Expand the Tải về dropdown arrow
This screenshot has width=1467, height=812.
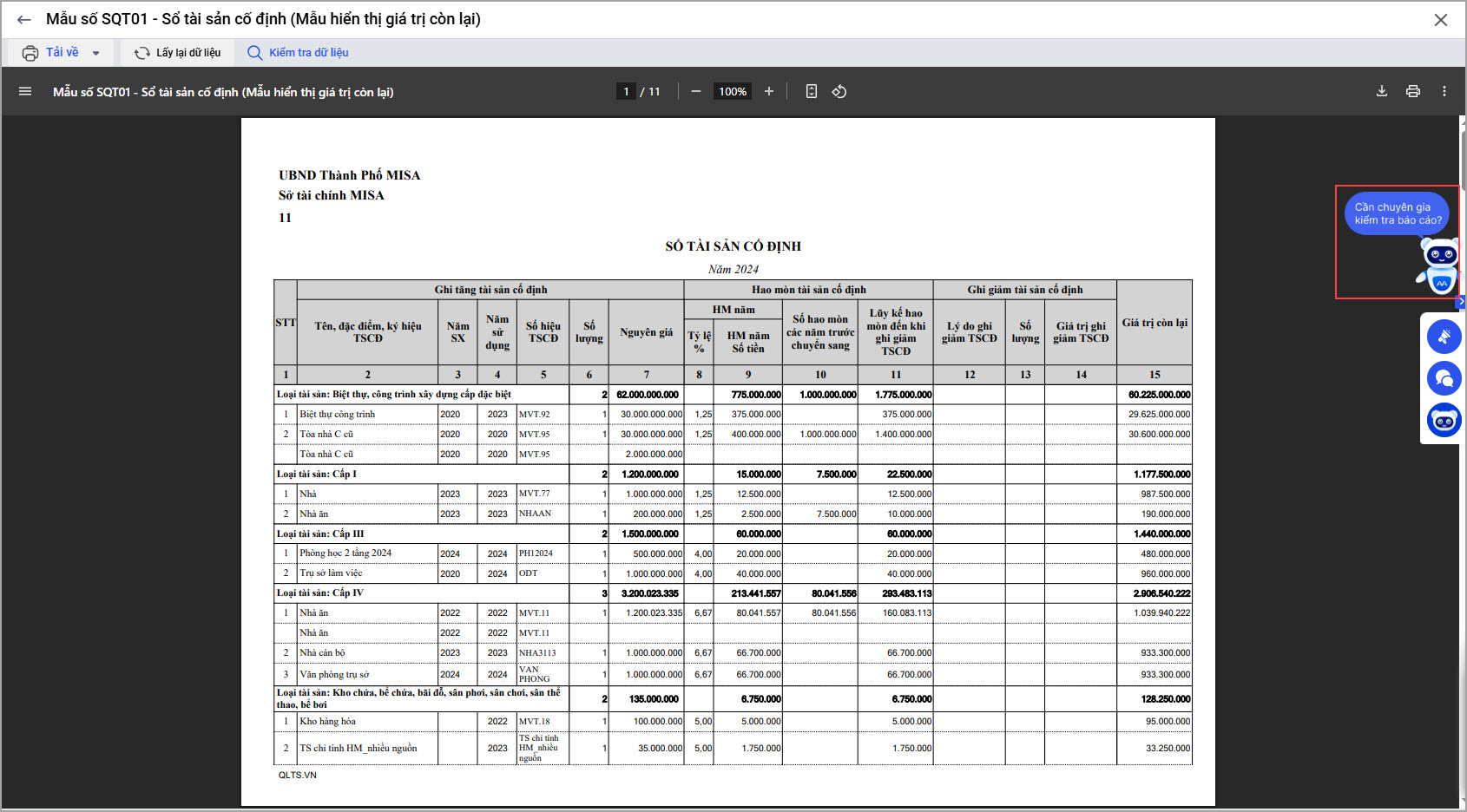(x=95, y=53)
